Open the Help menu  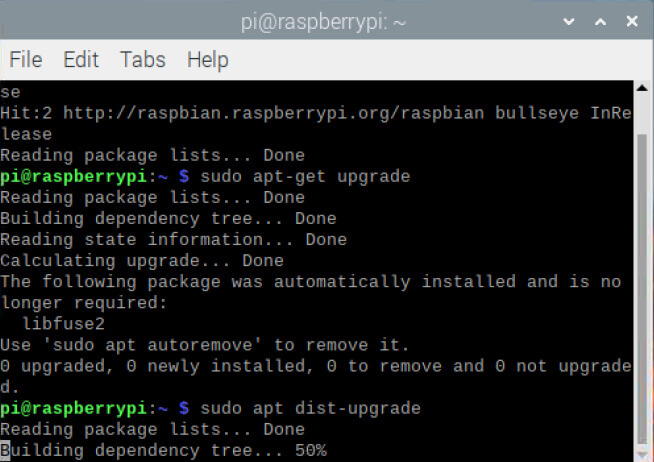pos(207,60)
